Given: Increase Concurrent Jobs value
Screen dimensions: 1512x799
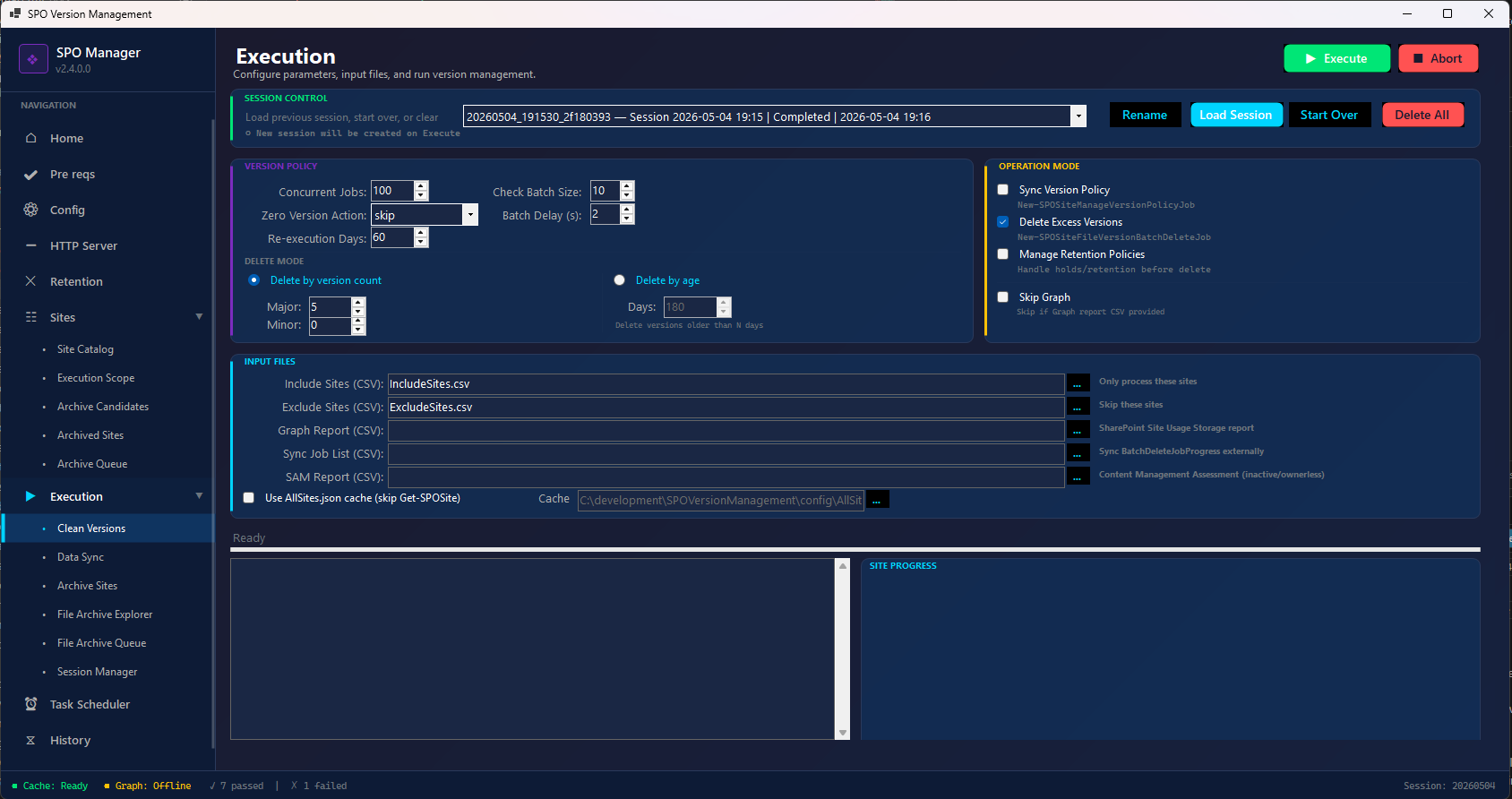Looking at the screenshot, I should click(421, 186).
